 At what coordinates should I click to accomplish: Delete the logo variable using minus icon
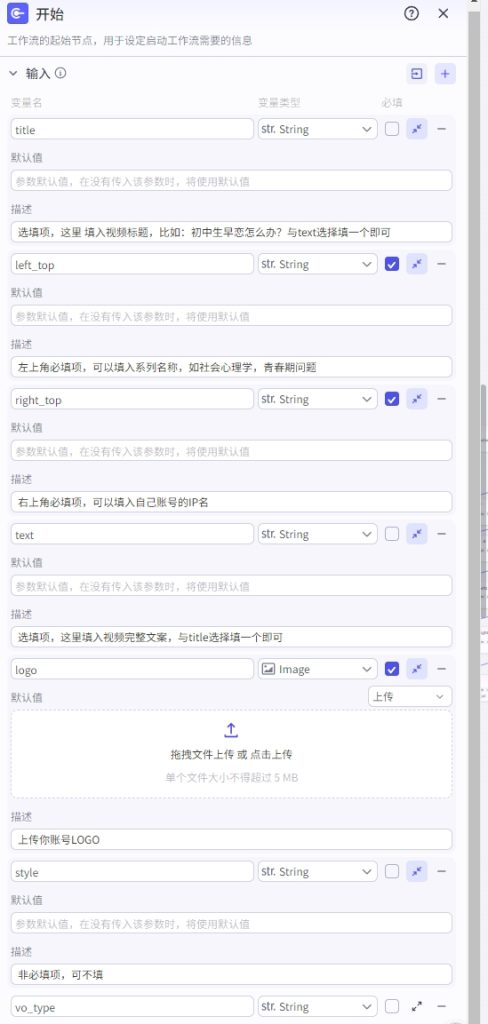tap(442, 669)
